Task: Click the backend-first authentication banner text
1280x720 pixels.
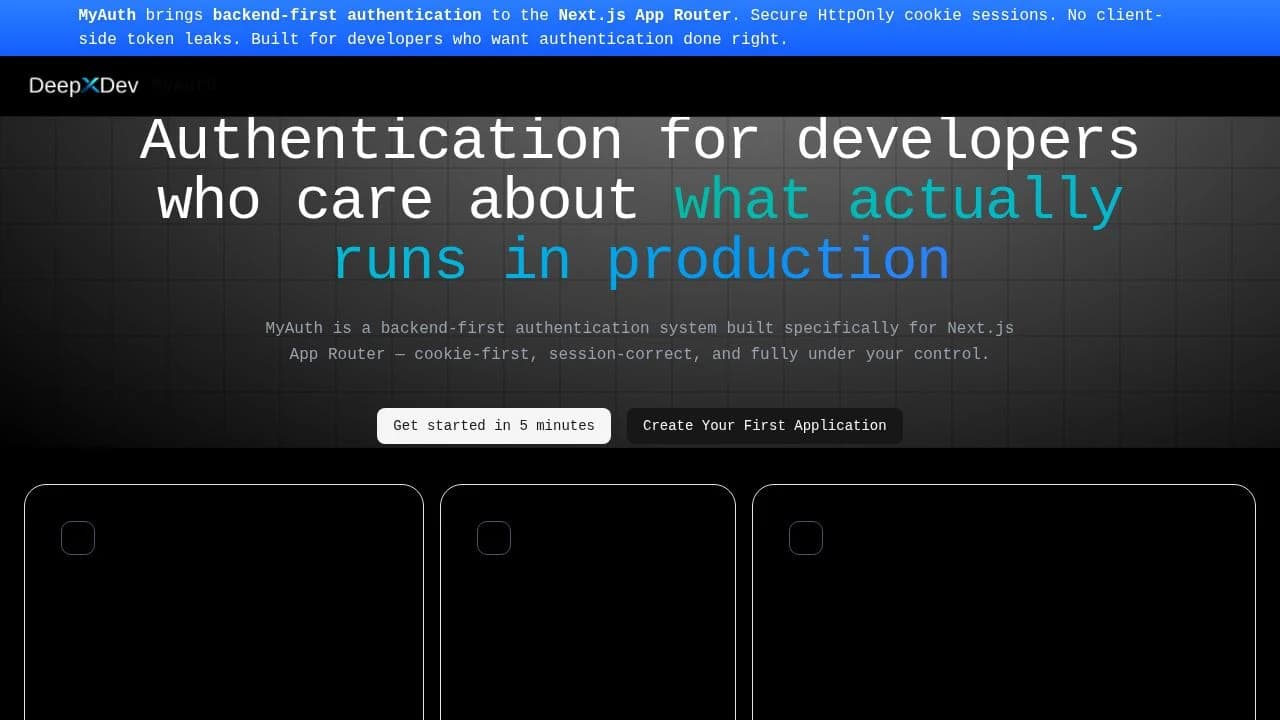Action: [345, 15]
